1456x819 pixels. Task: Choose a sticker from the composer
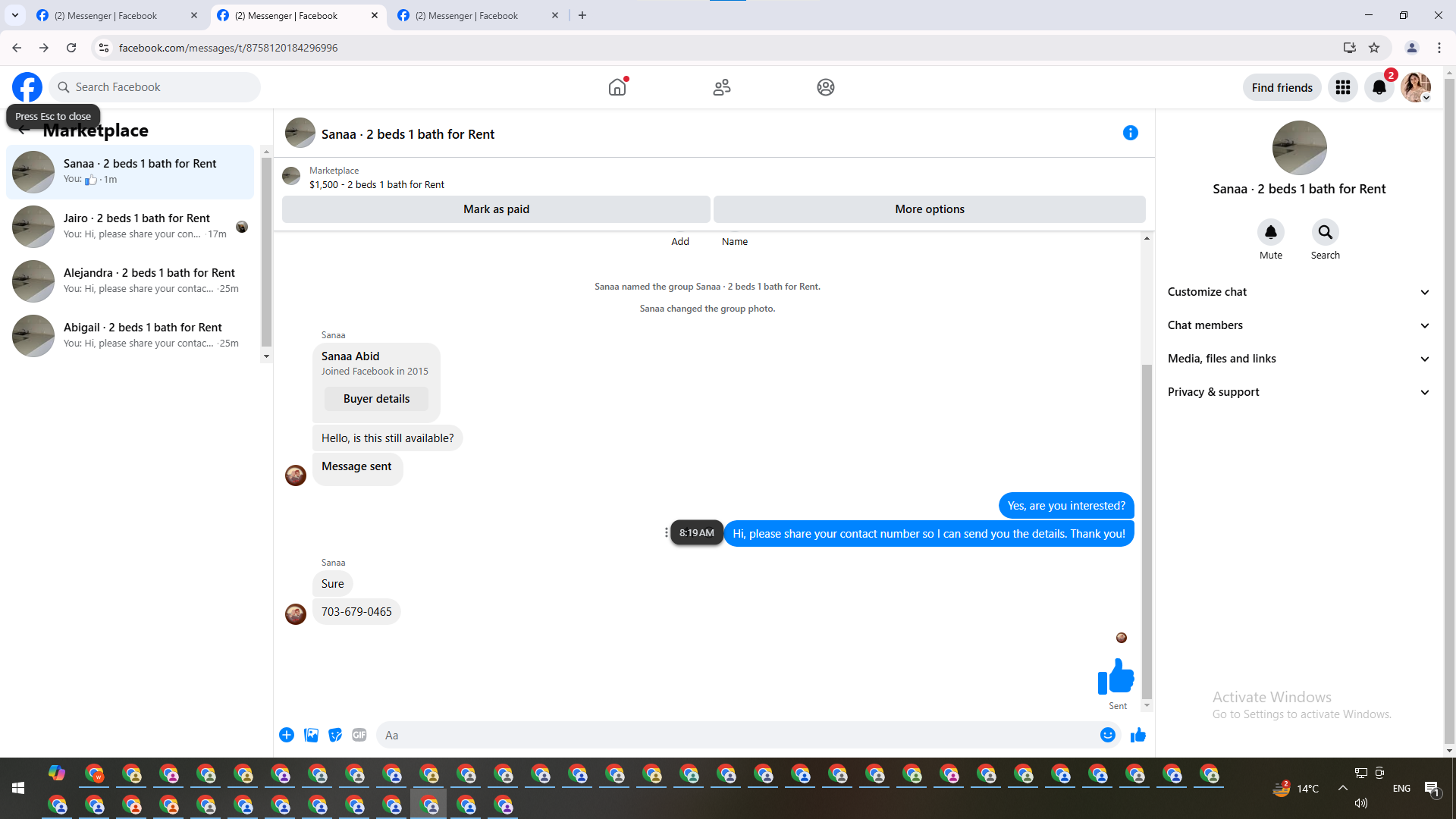pyautogui.click(x=335, y=735)
